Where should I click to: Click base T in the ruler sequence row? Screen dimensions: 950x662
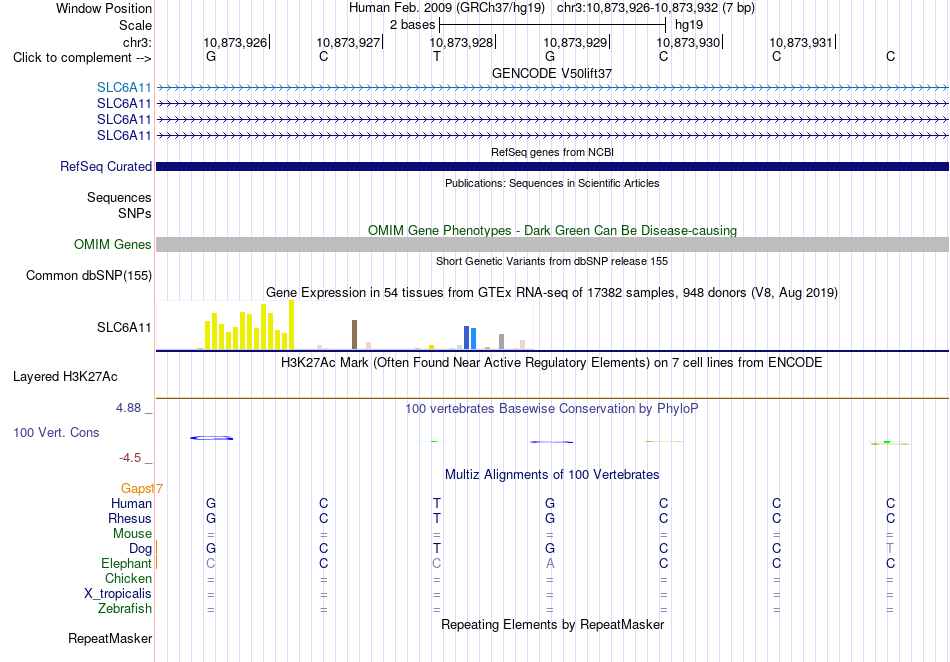pos(437,56)
